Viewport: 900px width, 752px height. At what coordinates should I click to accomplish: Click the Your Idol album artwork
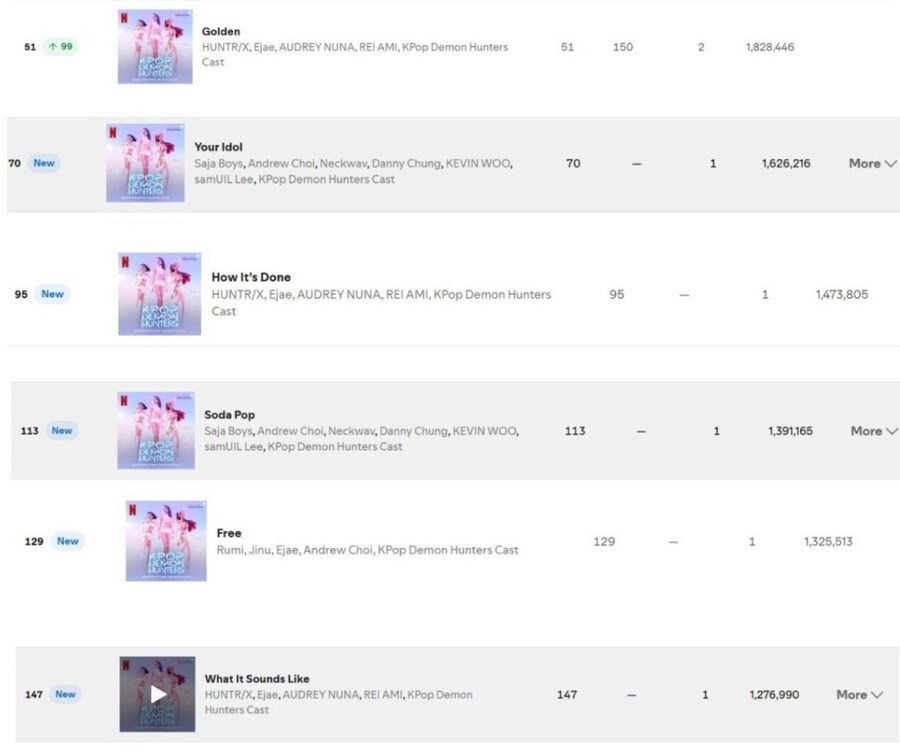145,163
